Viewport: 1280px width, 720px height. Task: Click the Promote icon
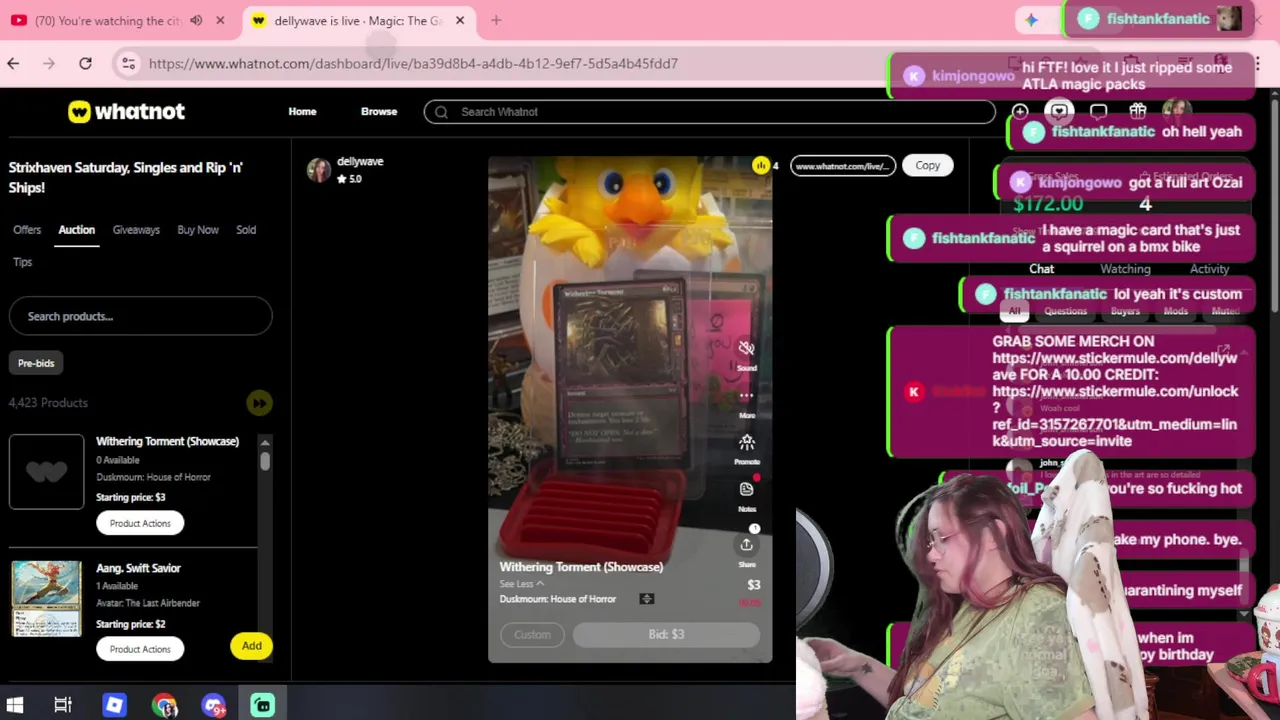coord(746,442)
